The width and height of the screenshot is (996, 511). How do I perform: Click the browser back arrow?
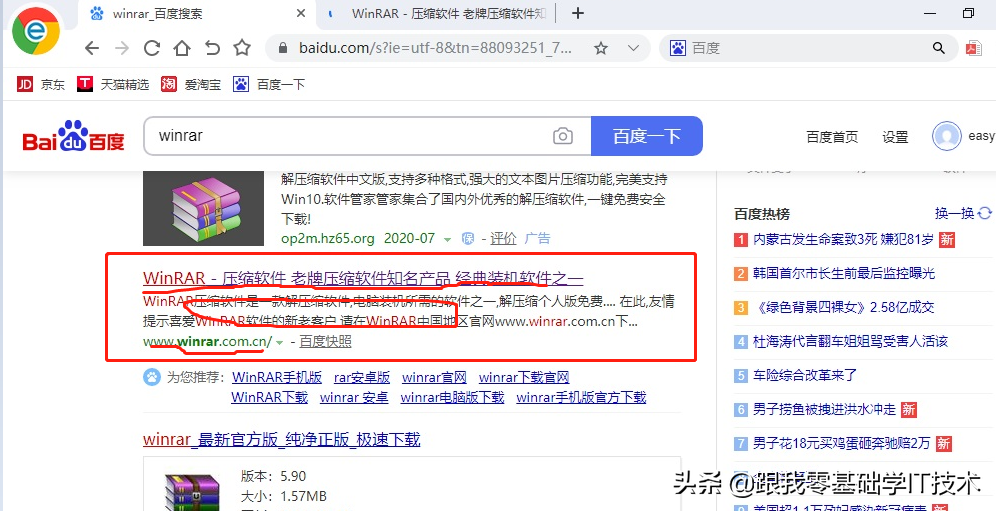click(92, 48)
